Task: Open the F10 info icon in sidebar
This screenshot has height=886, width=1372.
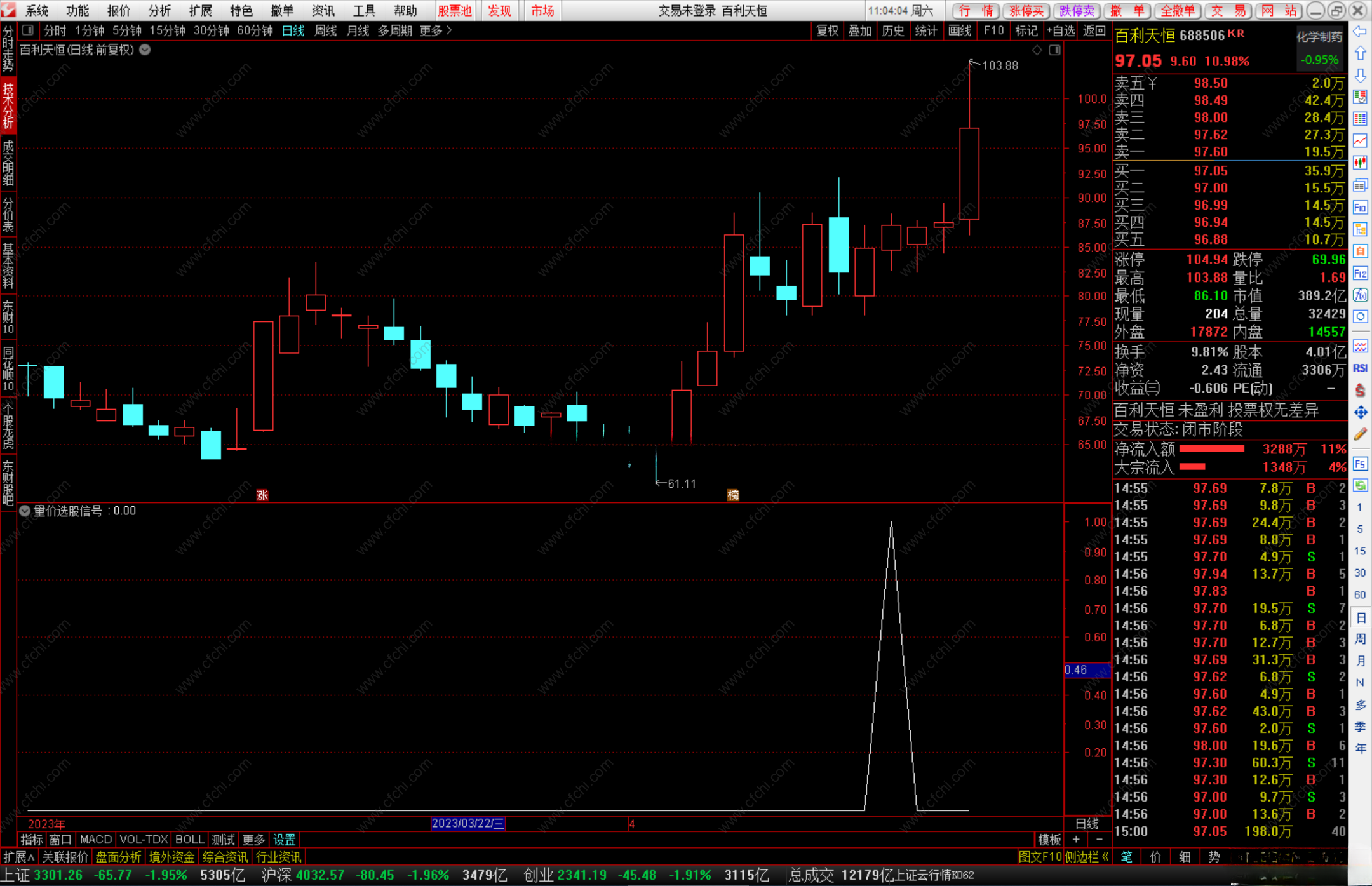Action: pyautogui.click(x=1360, y=207)
